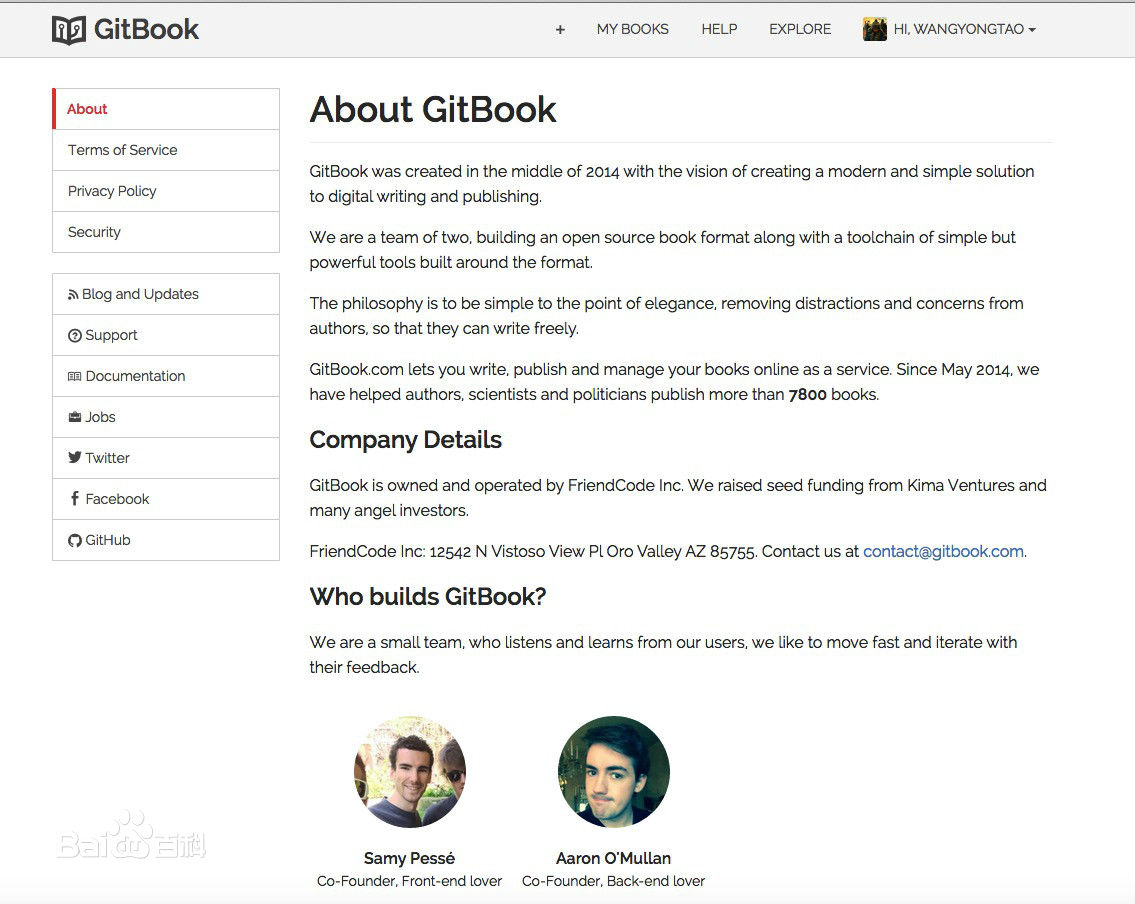Click the "Who builds GitBook?" heading
Viewport: 1135px width, 904px height.
(428, 596)
